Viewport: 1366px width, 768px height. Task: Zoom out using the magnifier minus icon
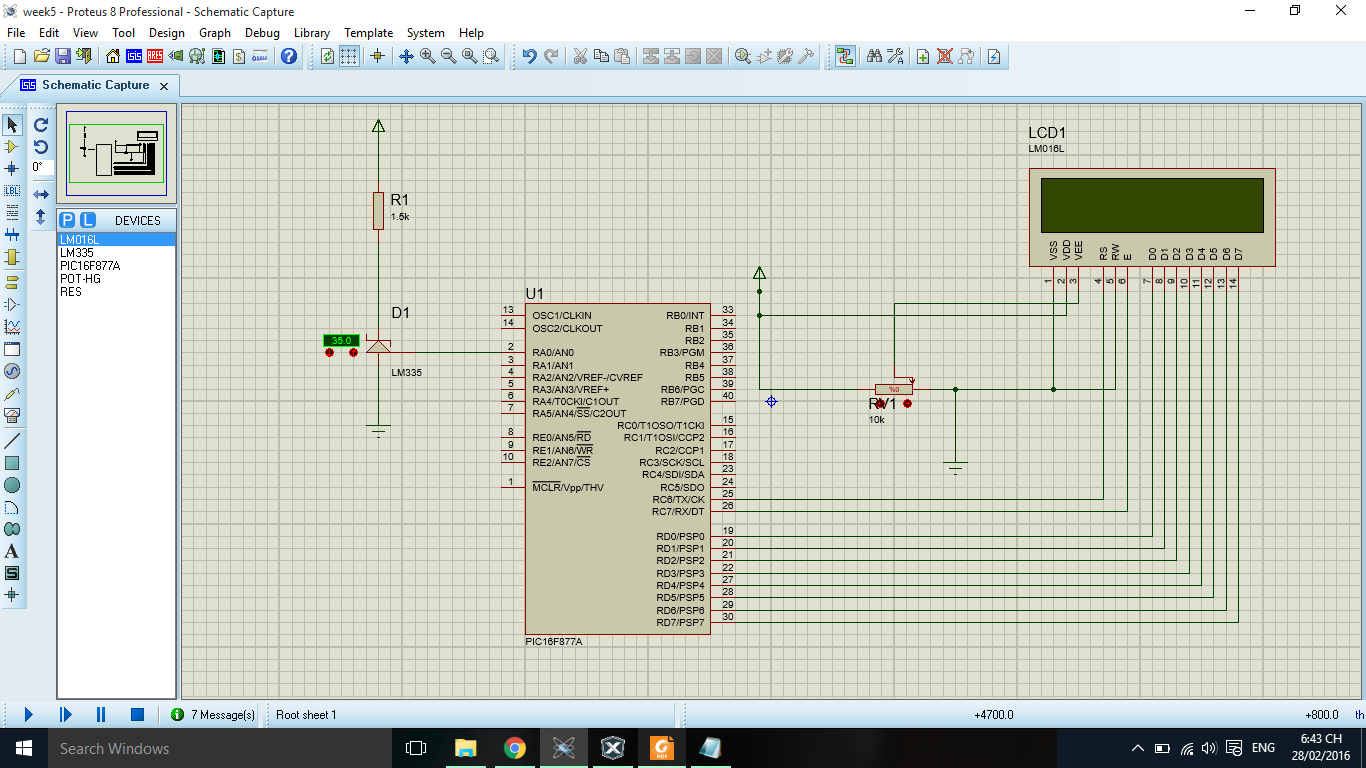448,56
